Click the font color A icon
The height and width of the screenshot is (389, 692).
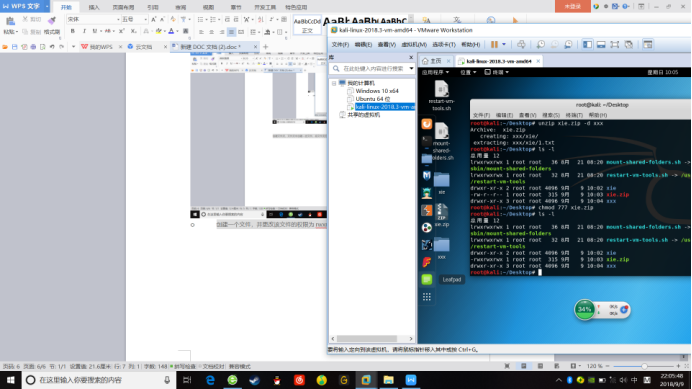click(x=171, y=31)
